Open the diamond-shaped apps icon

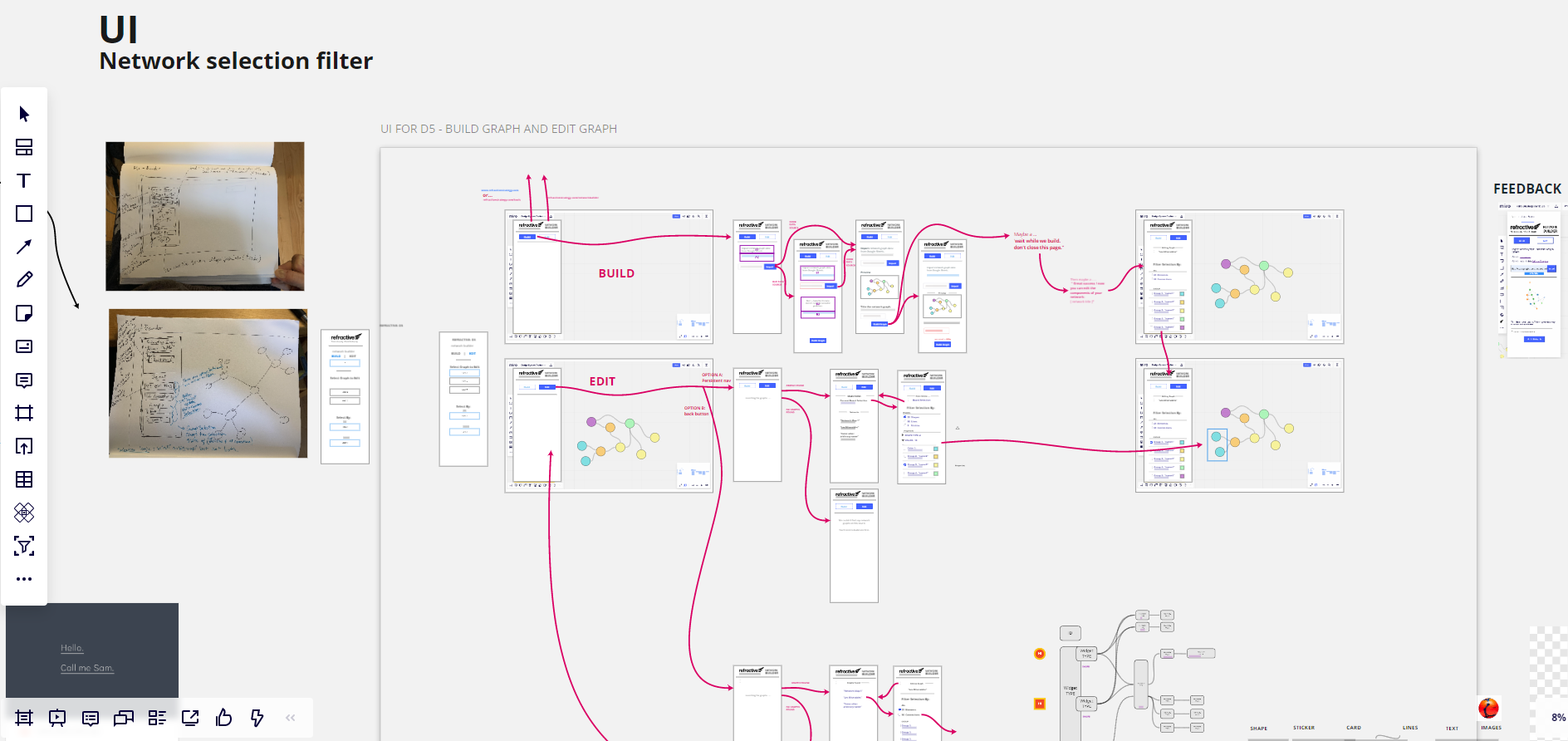[24, 513]
